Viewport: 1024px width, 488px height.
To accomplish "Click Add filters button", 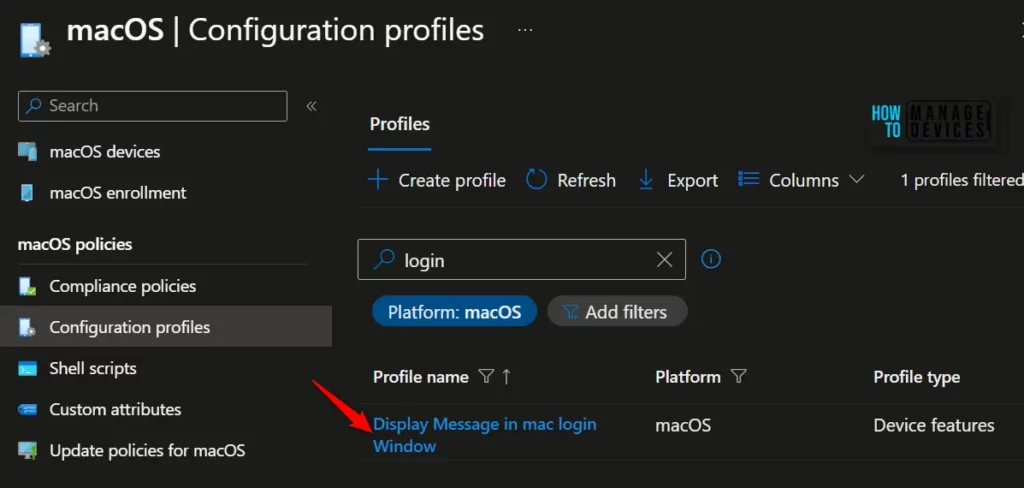I will [617, 312].
